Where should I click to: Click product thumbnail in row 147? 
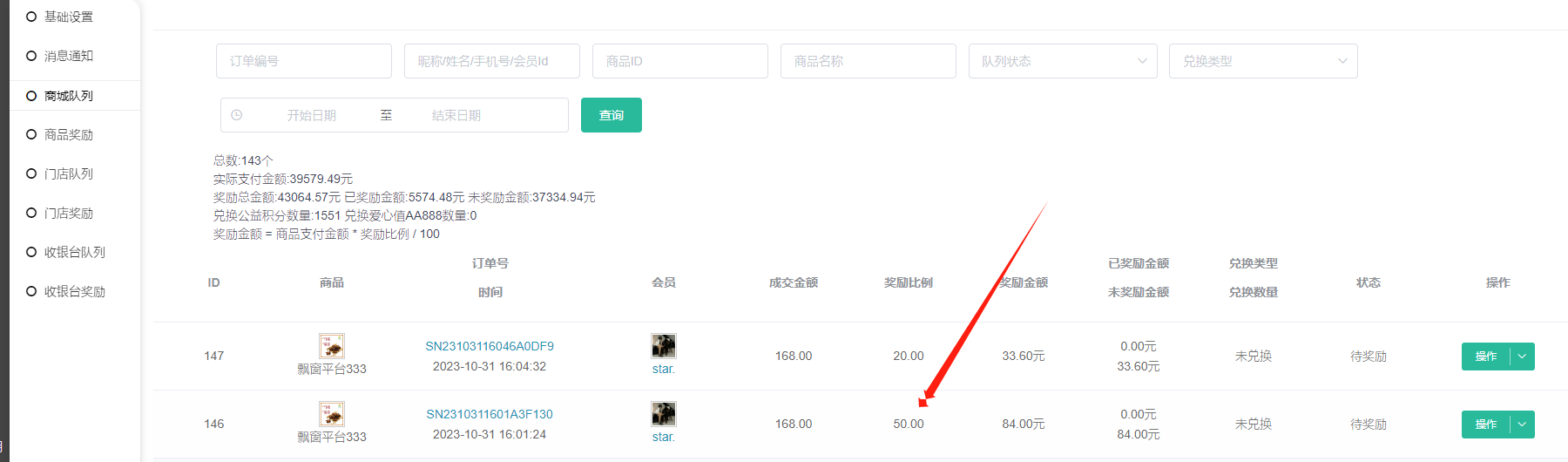pos(332,346)
